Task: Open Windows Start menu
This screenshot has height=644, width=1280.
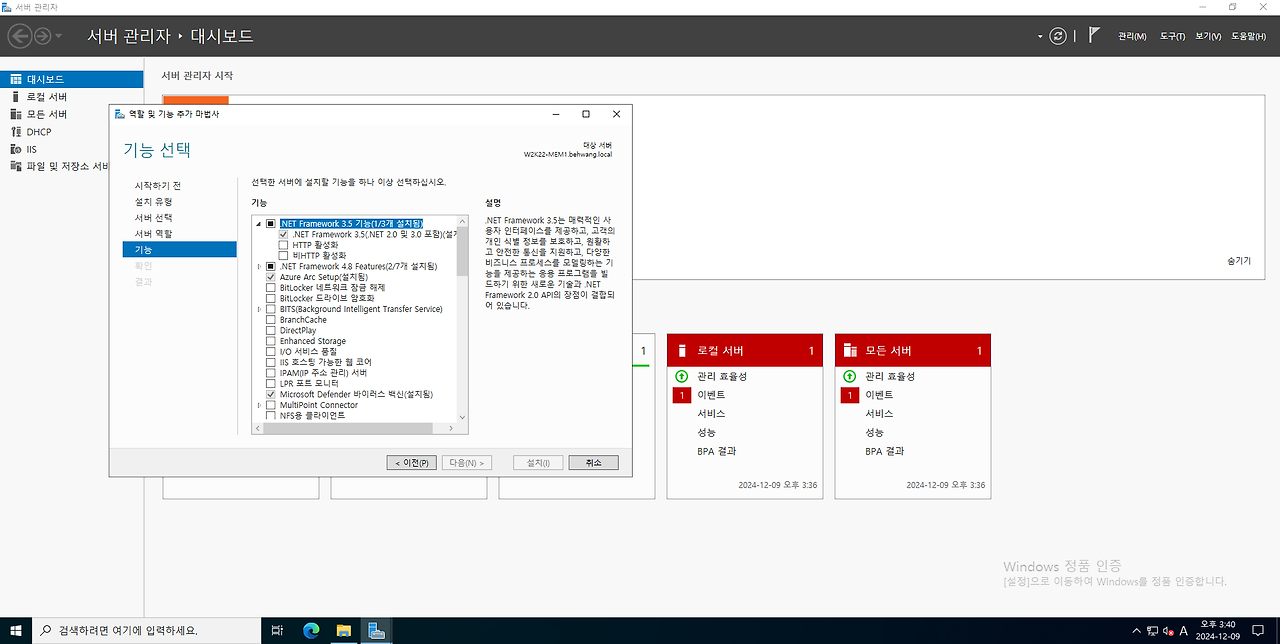Action: pos(15,630)
